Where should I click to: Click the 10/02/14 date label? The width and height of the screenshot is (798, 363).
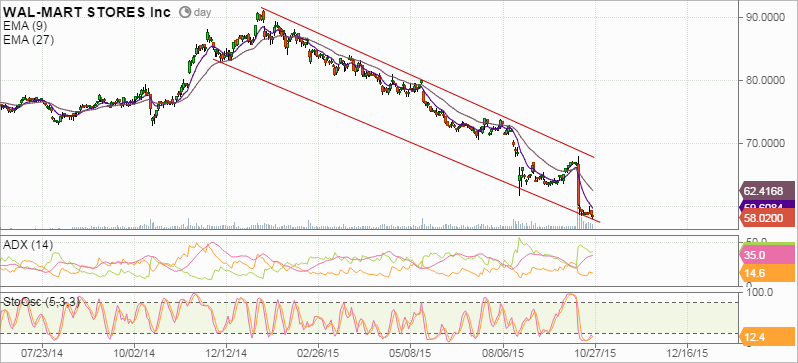point(134,352)
